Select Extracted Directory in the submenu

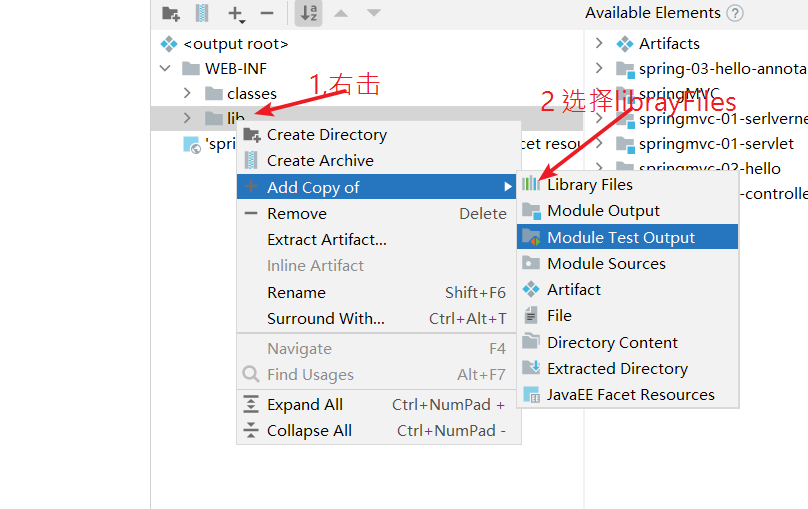[628, 368]
